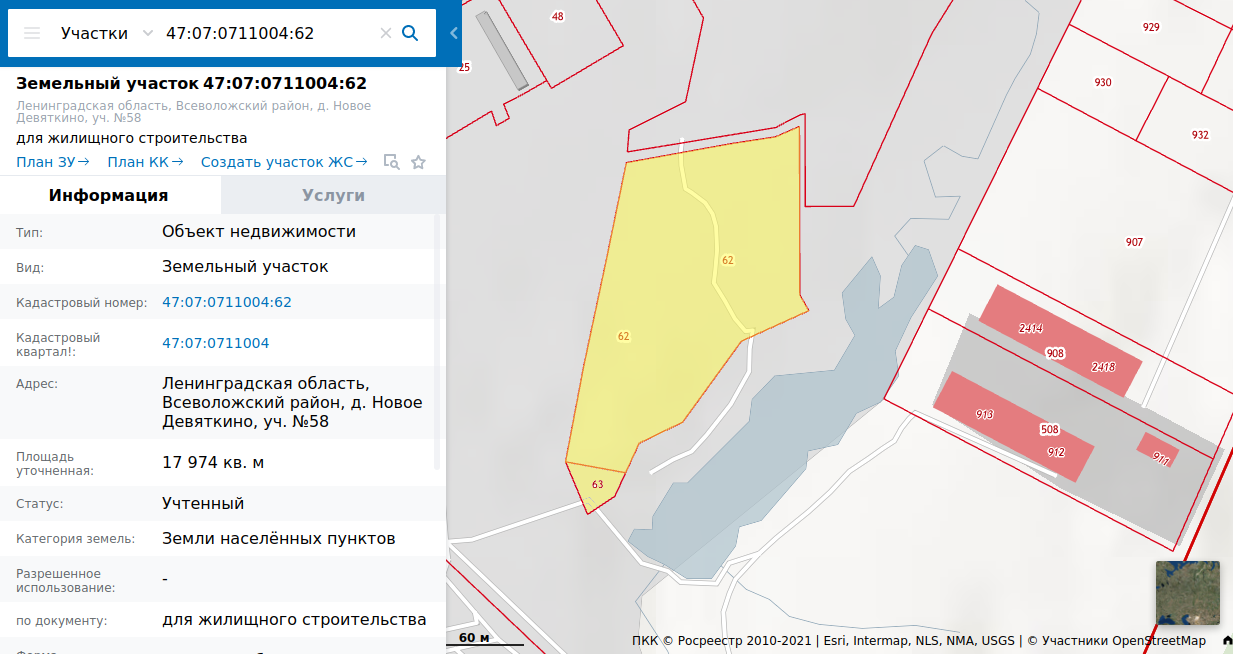Screen dimensions: 1233x654
Task: Select the text Земли населённых пунктов
Action: pos(279,538)
